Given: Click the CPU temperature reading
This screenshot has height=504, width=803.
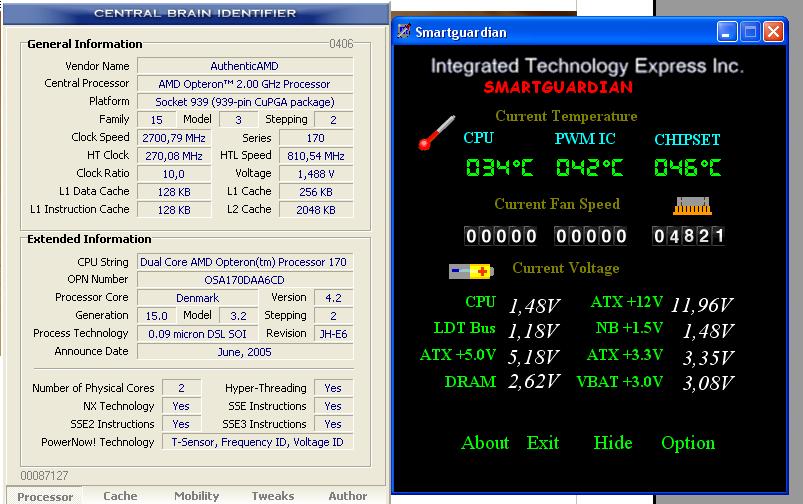Looking at the screenshot, I should (x=499, y=168).
